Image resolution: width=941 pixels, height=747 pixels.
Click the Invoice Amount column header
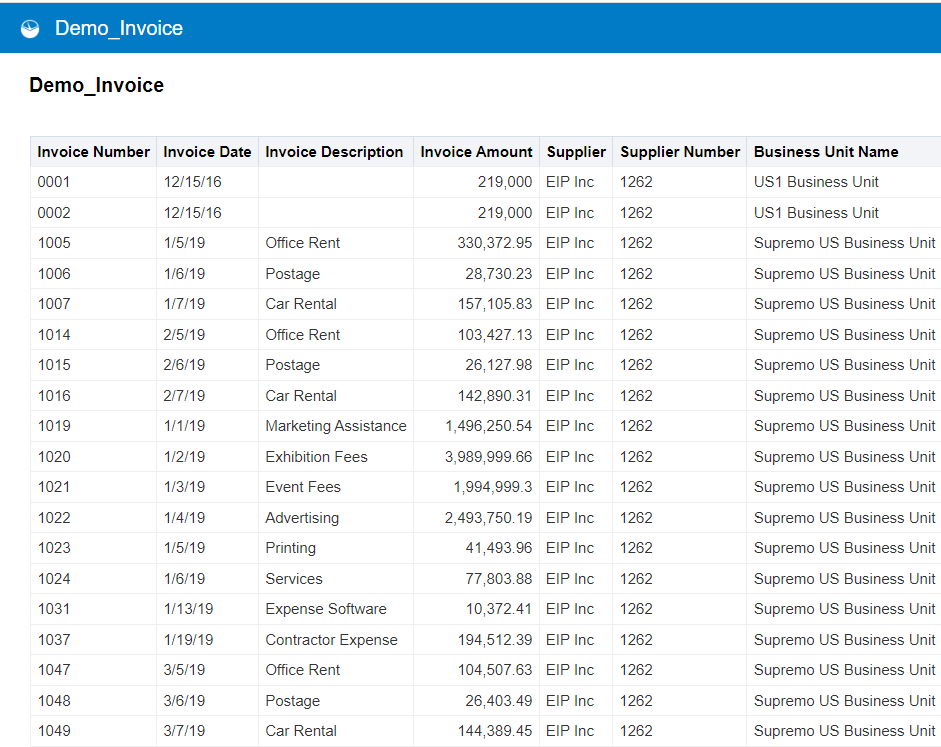click(477, 152)
